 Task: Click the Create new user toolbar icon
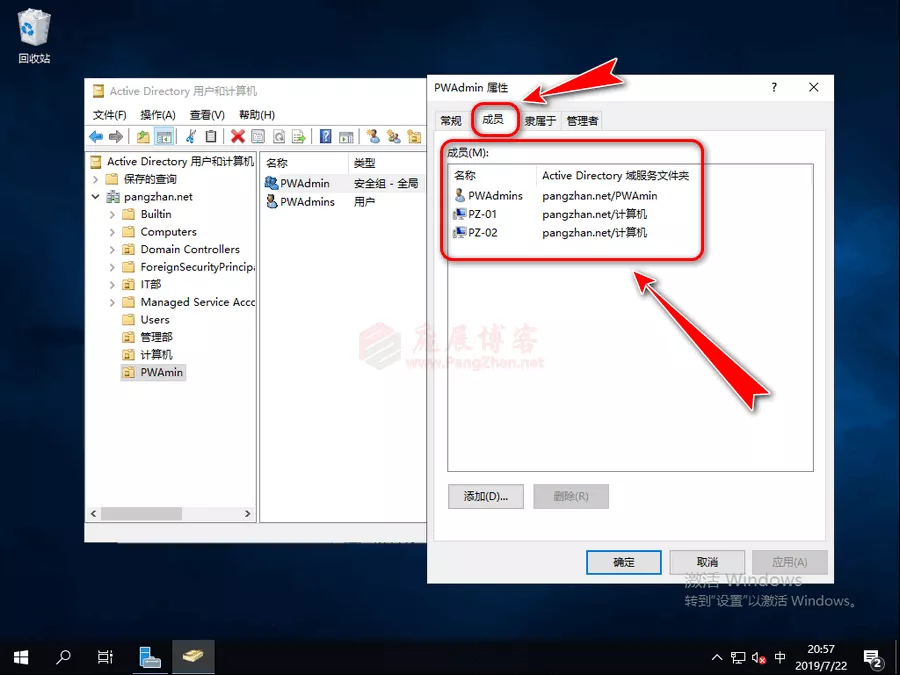[x=373, y=137]
